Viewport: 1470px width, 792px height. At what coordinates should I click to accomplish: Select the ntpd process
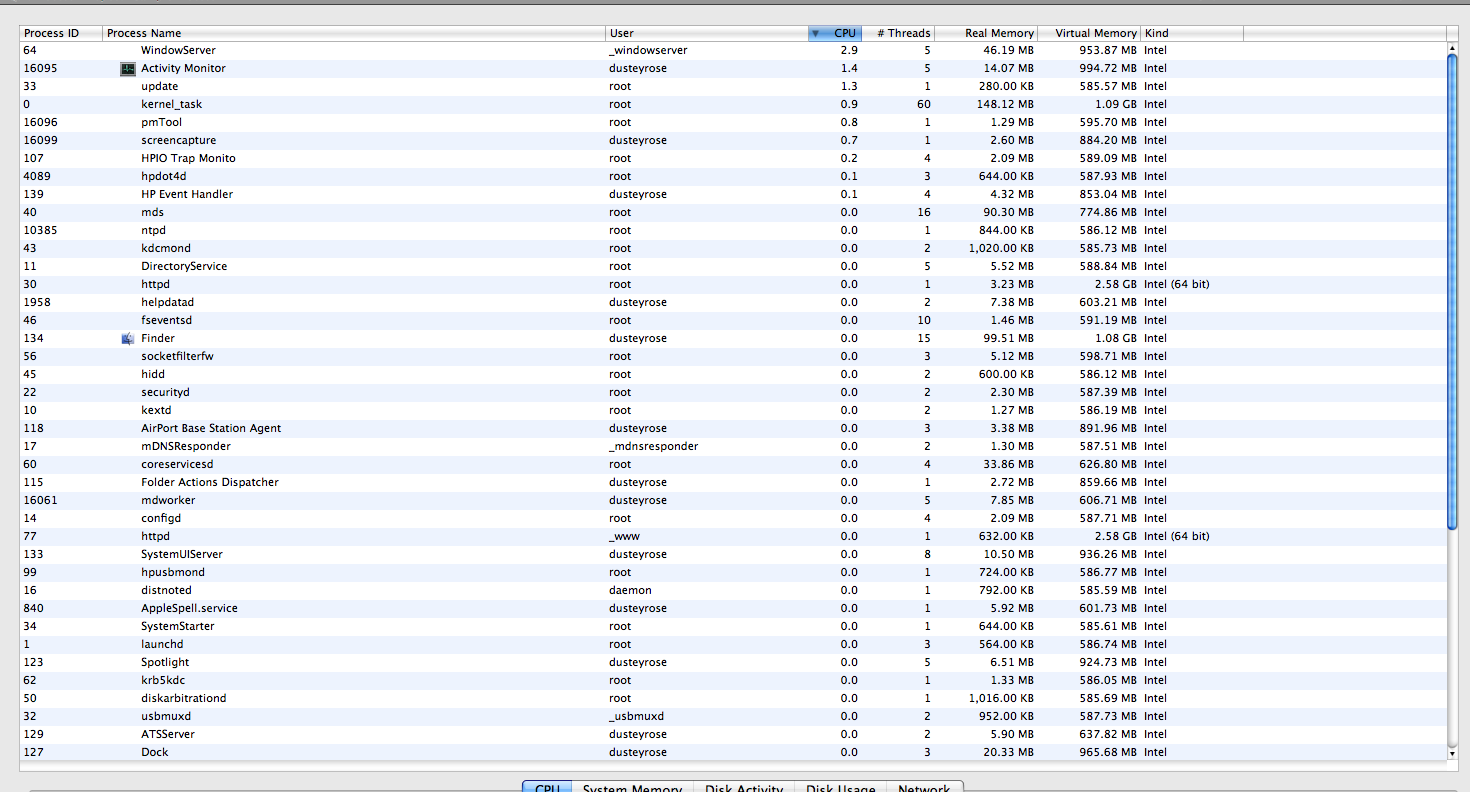733,230
